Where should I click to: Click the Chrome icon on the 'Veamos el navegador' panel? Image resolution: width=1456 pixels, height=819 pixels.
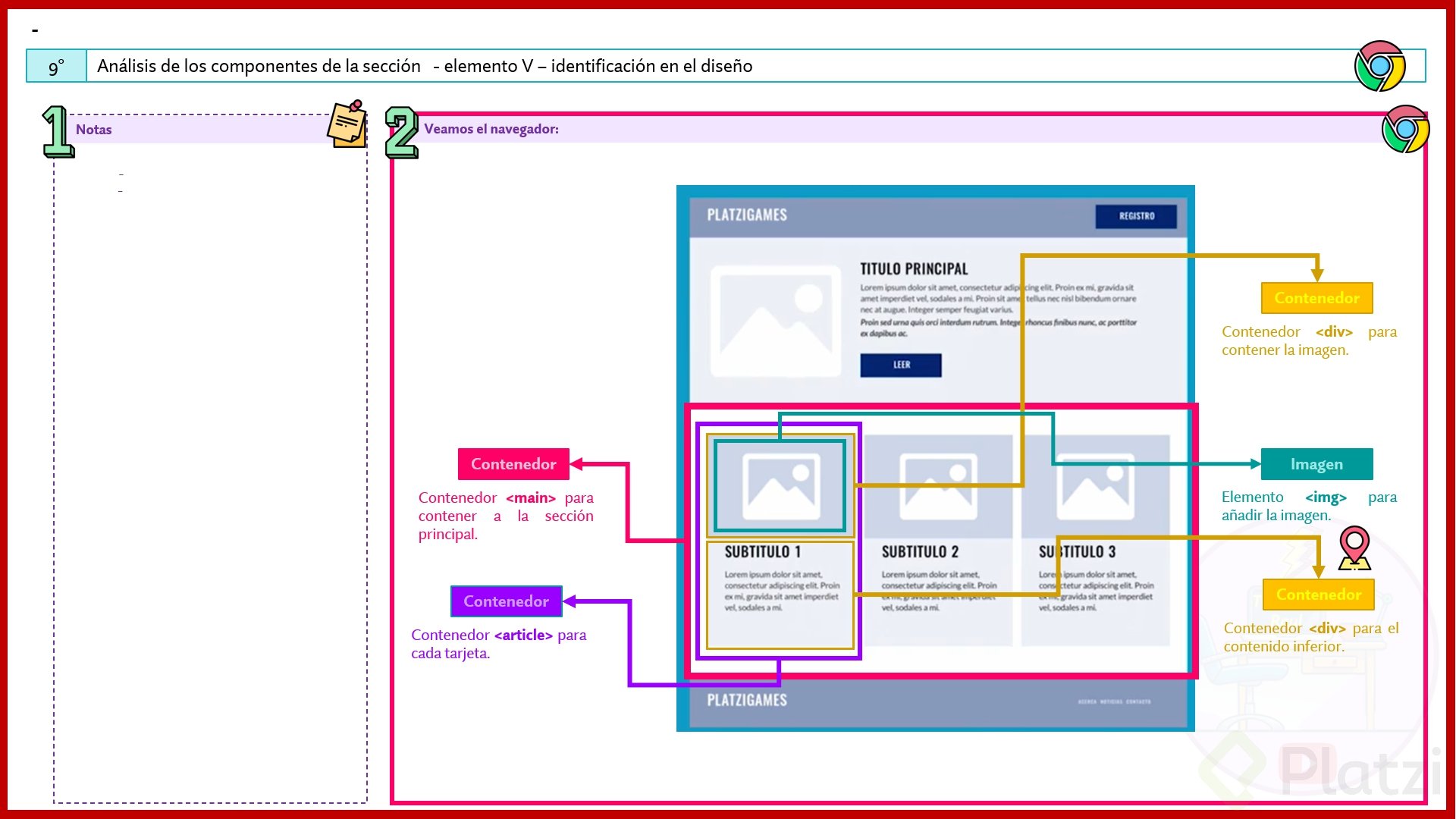coord(1405,129)
